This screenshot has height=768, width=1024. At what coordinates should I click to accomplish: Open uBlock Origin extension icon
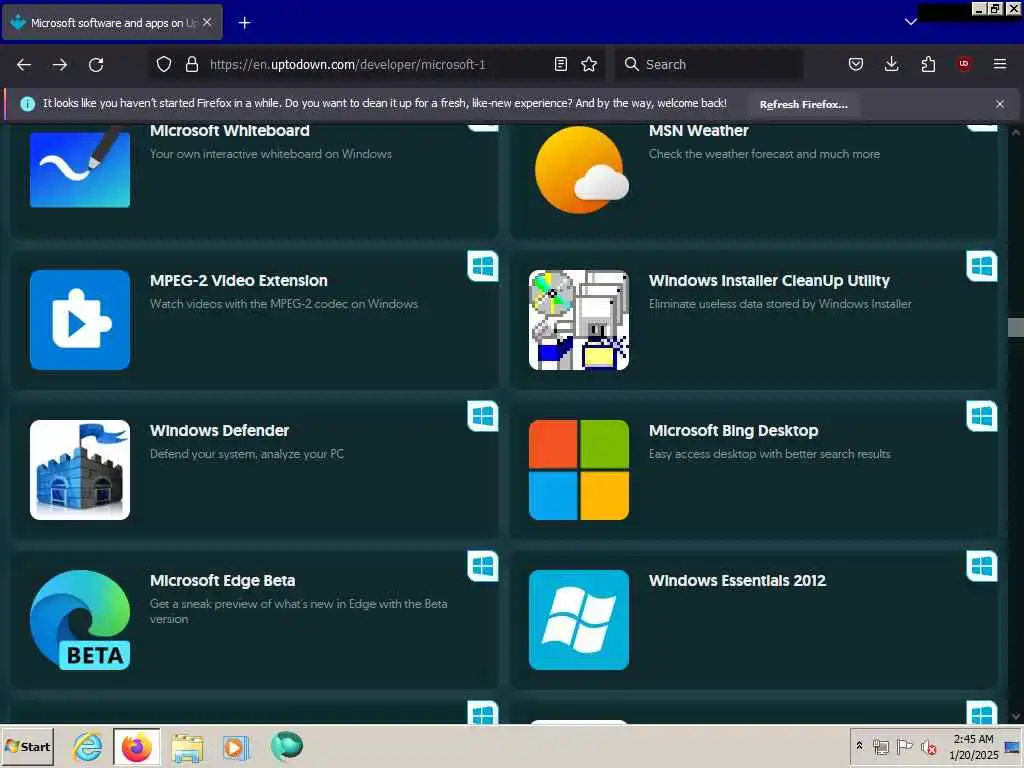click(x=964, y=64)
